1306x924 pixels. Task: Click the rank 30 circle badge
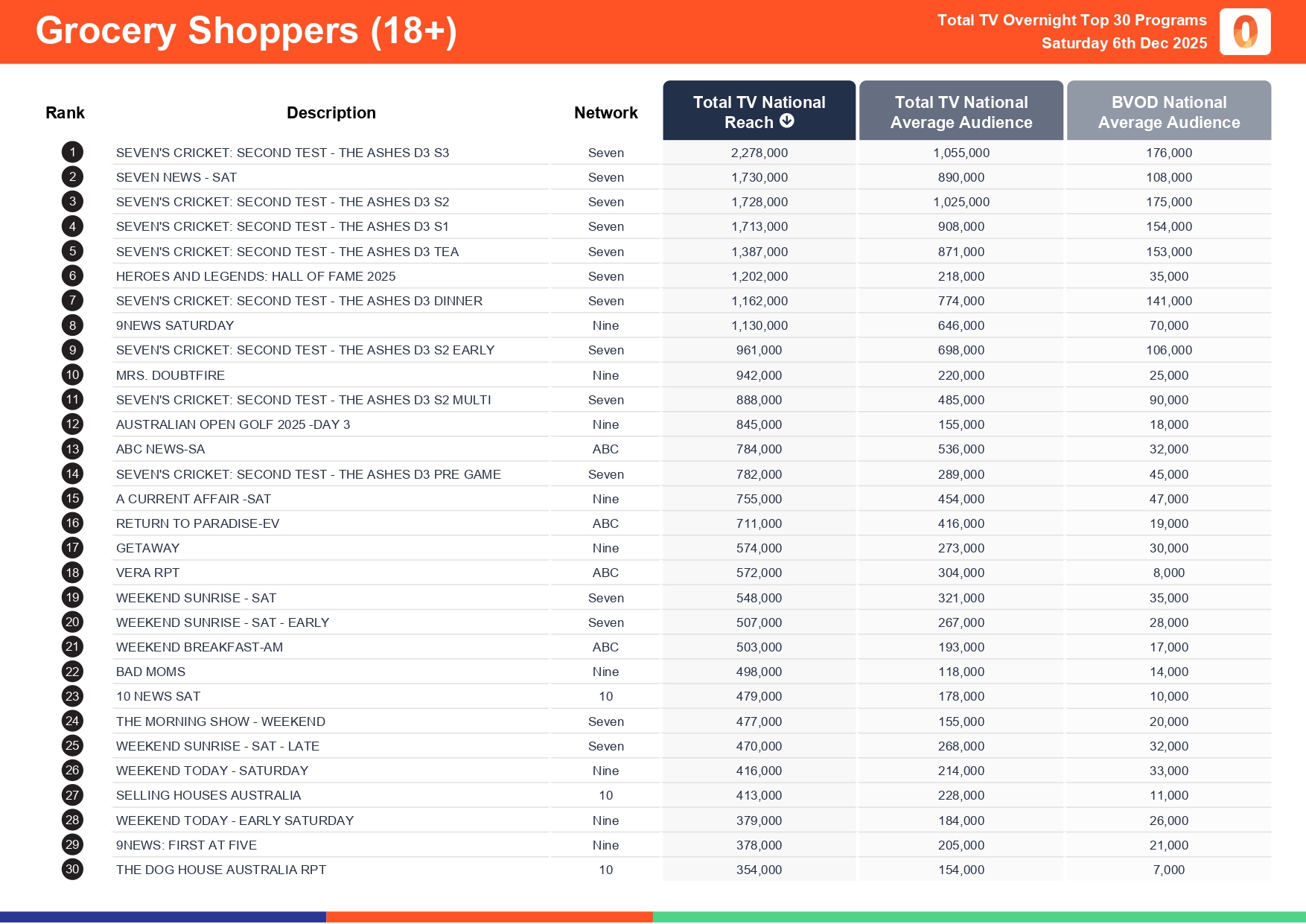(72, 870)
